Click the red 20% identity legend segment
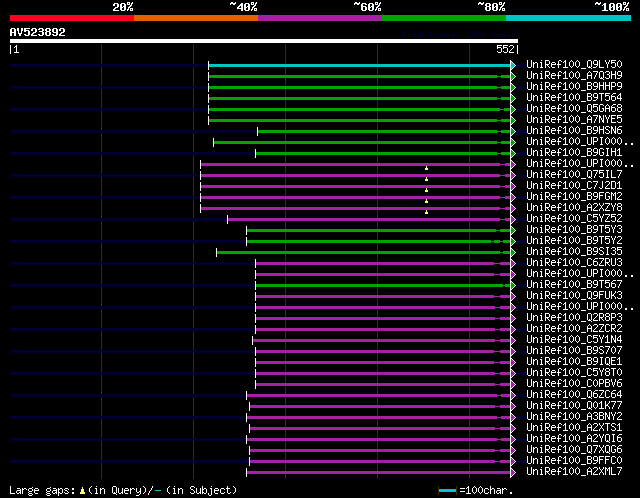 click(x=72, y=18)
